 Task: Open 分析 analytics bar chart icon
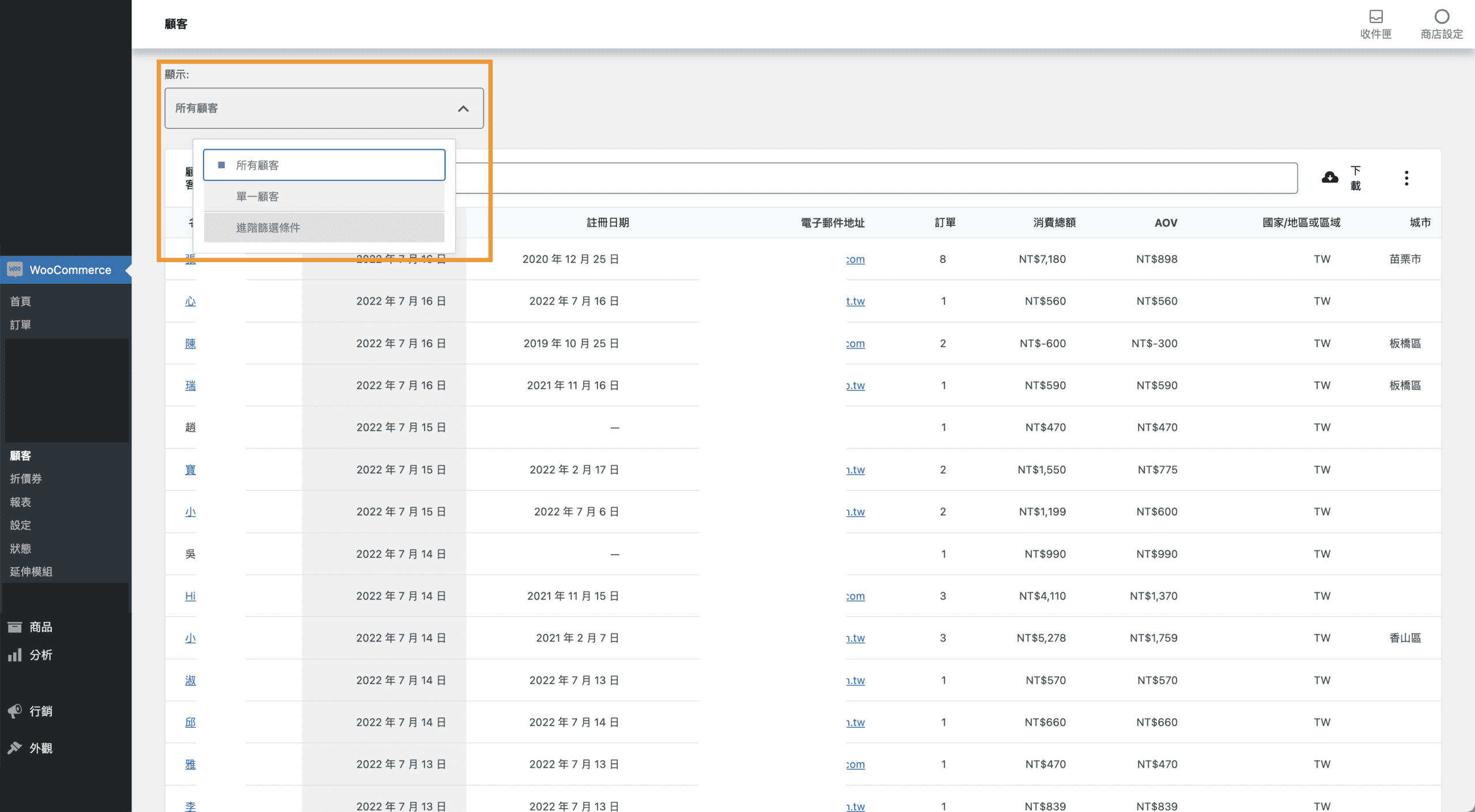click(x=15, y=655)
